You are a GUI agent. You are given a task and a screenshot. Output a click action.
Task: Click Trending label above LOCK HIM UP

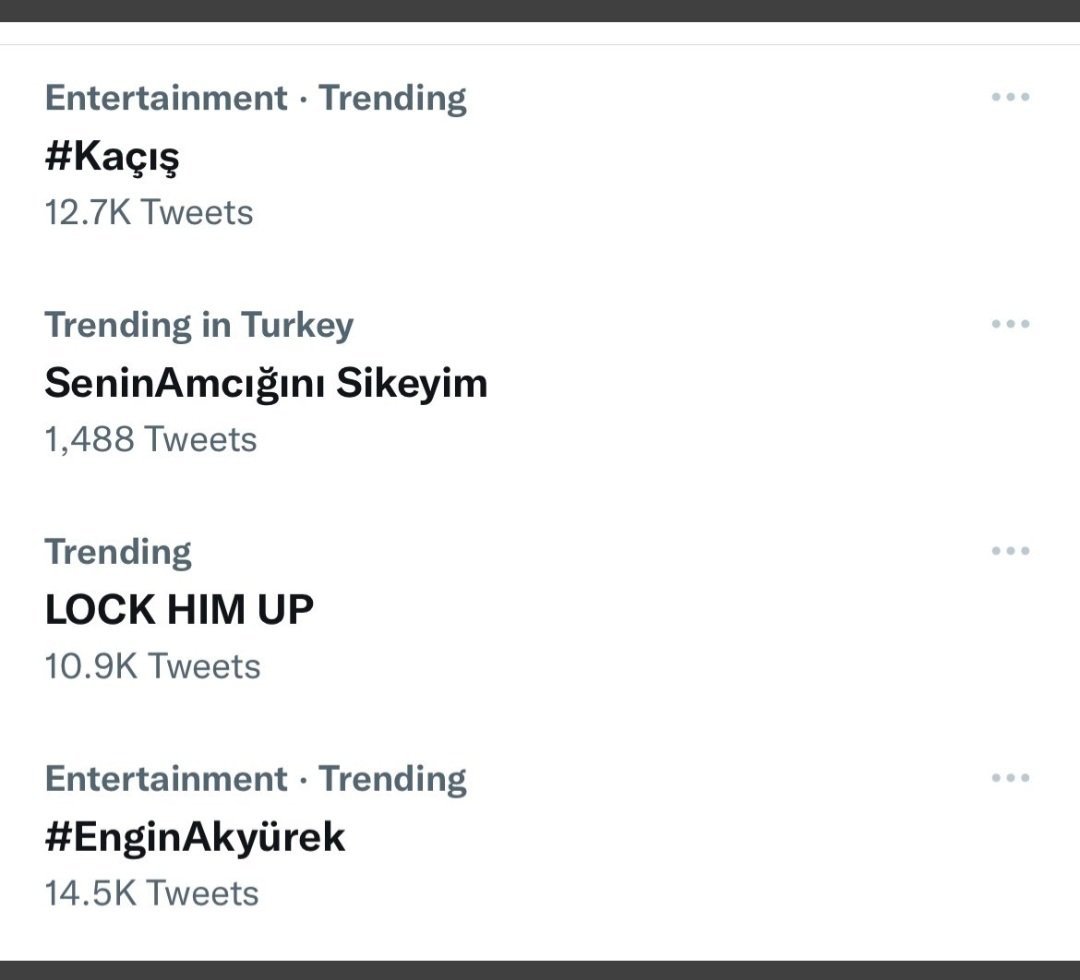pos(118,552)
